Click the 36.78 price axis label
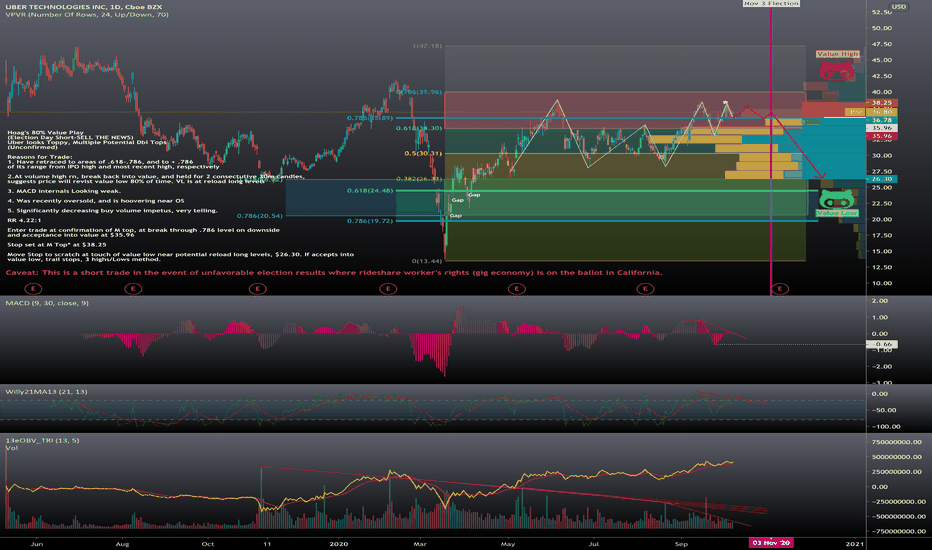The width and height of the screenshot is (932, 550). tap(881, 120)
